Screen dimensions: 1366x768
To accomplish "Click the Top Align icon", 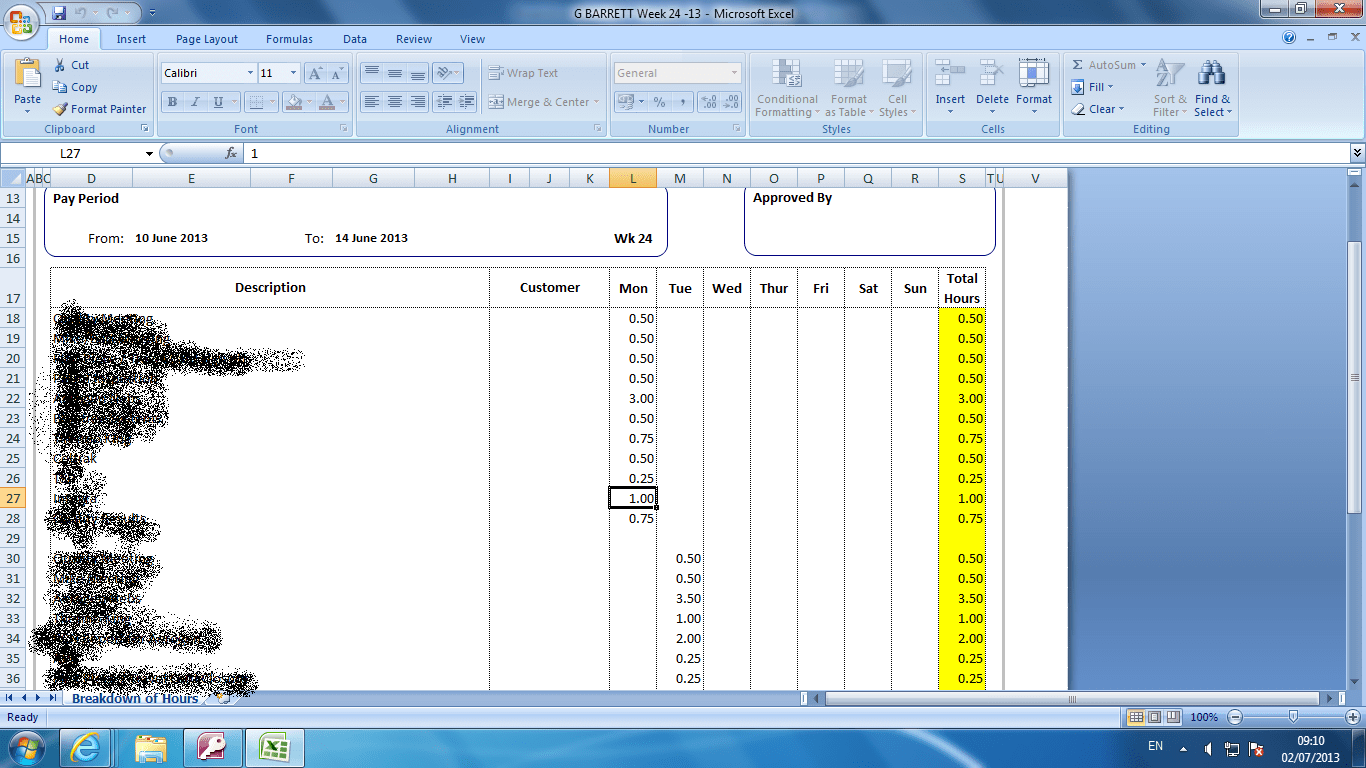I will click(371, 73).
